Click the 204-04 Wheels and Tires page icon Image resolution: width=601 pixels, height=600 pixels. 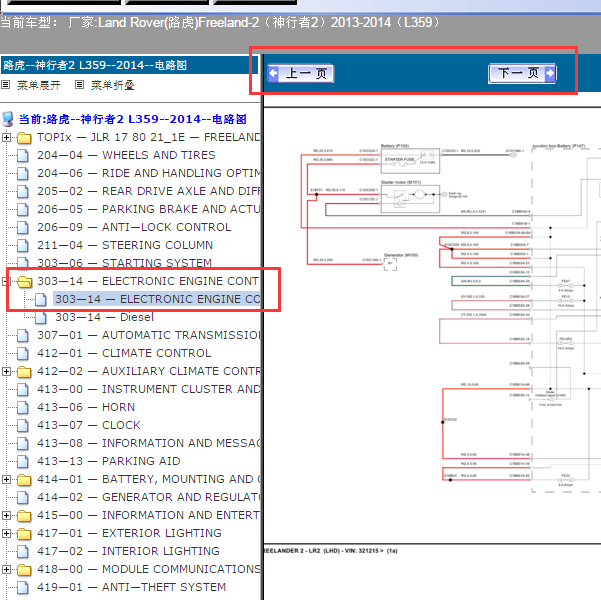(23, 156)
